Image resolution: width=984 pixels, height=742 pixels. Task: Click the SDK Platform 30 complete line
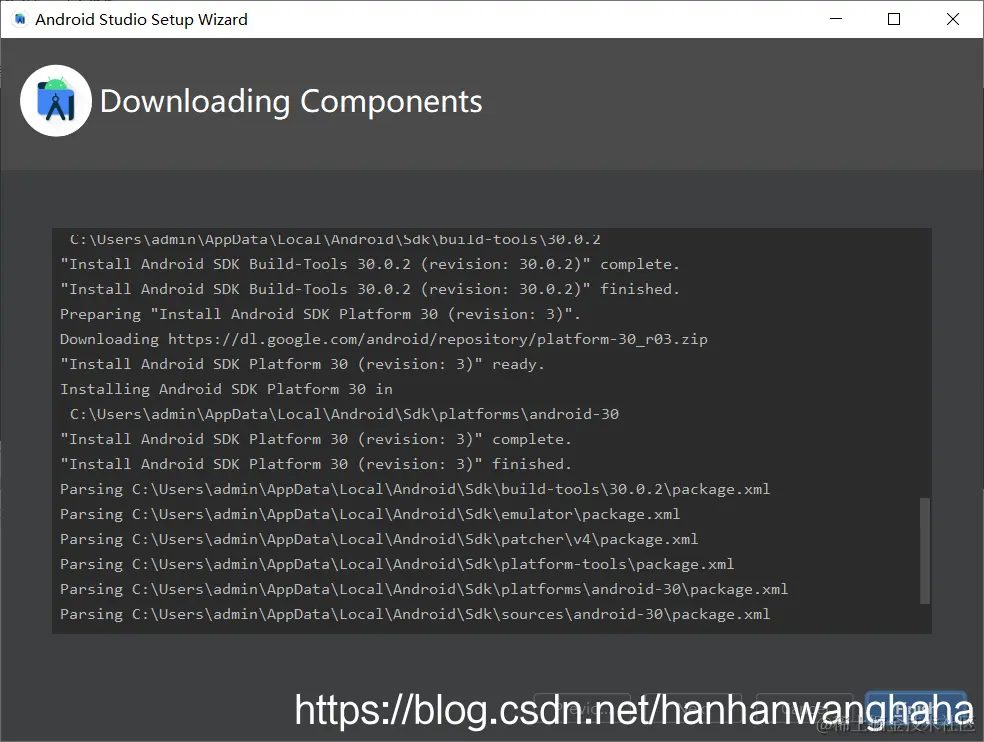tap(316, 439)
